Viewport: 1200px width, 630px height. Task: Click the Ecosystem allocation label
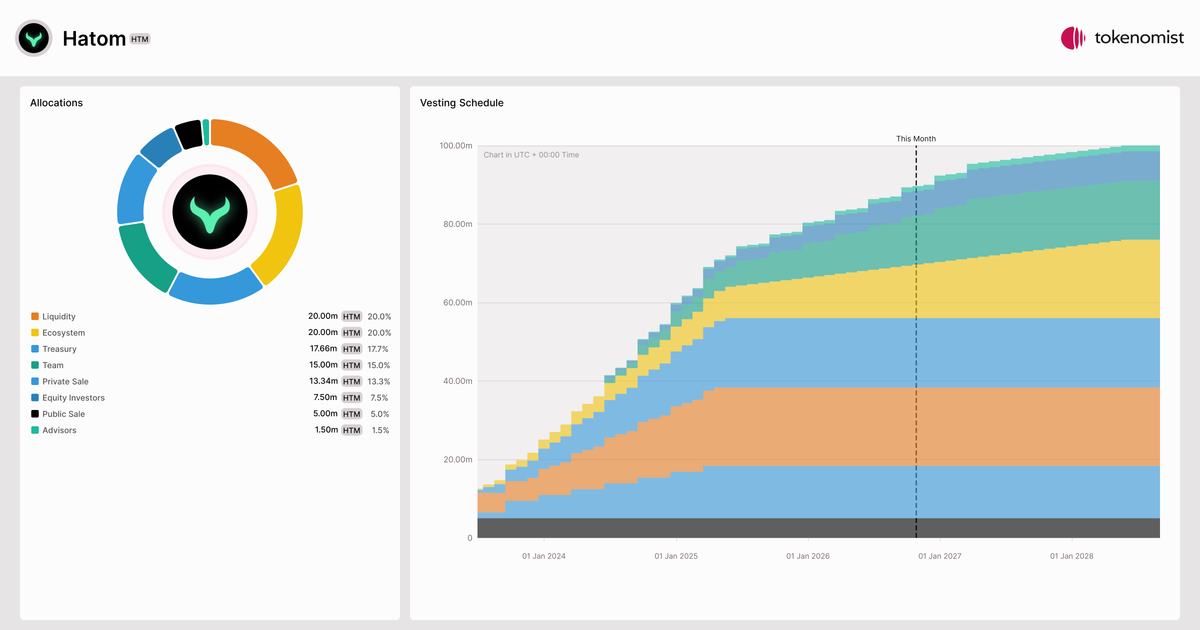tap(64, 333)
